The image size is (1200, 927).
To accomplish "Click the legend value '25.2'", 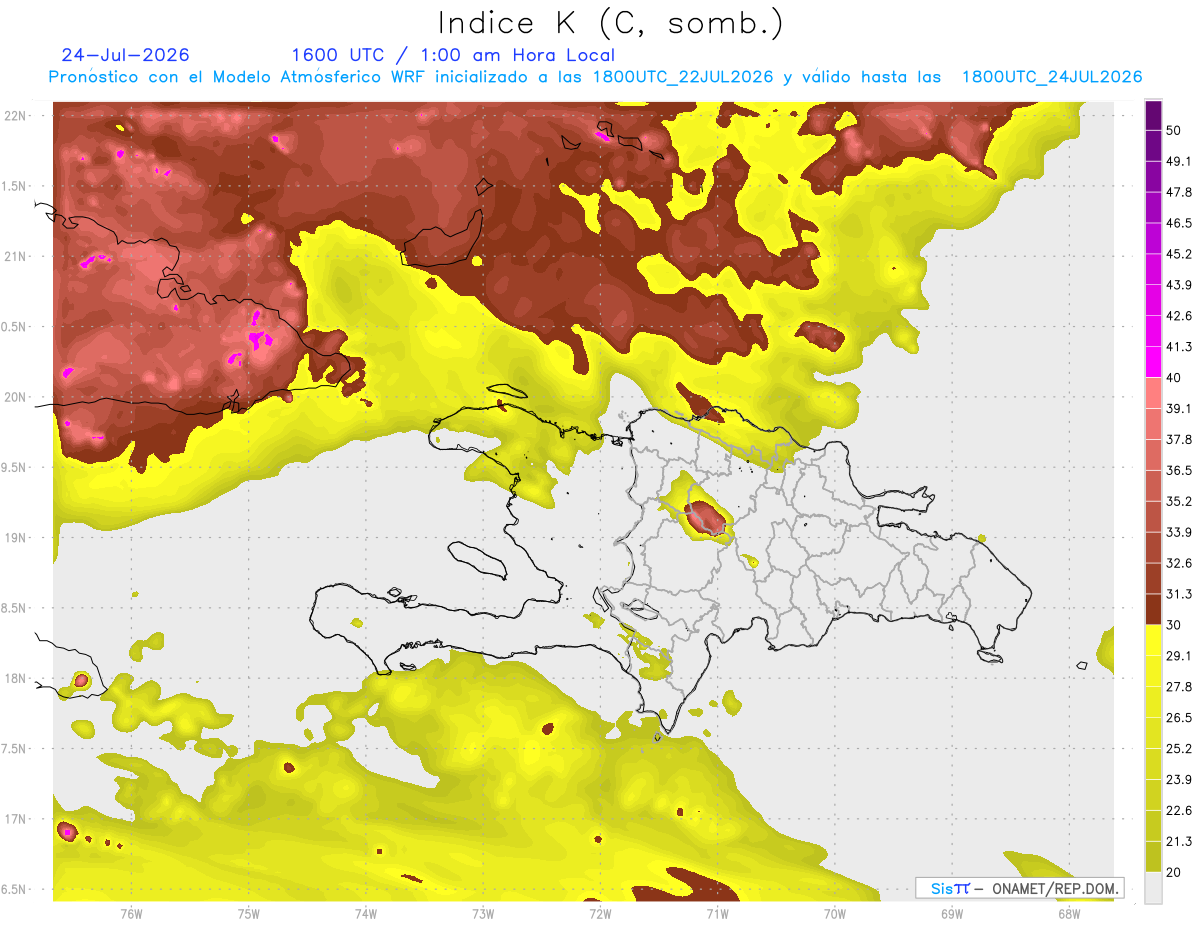I will [x=1179, y=749].
